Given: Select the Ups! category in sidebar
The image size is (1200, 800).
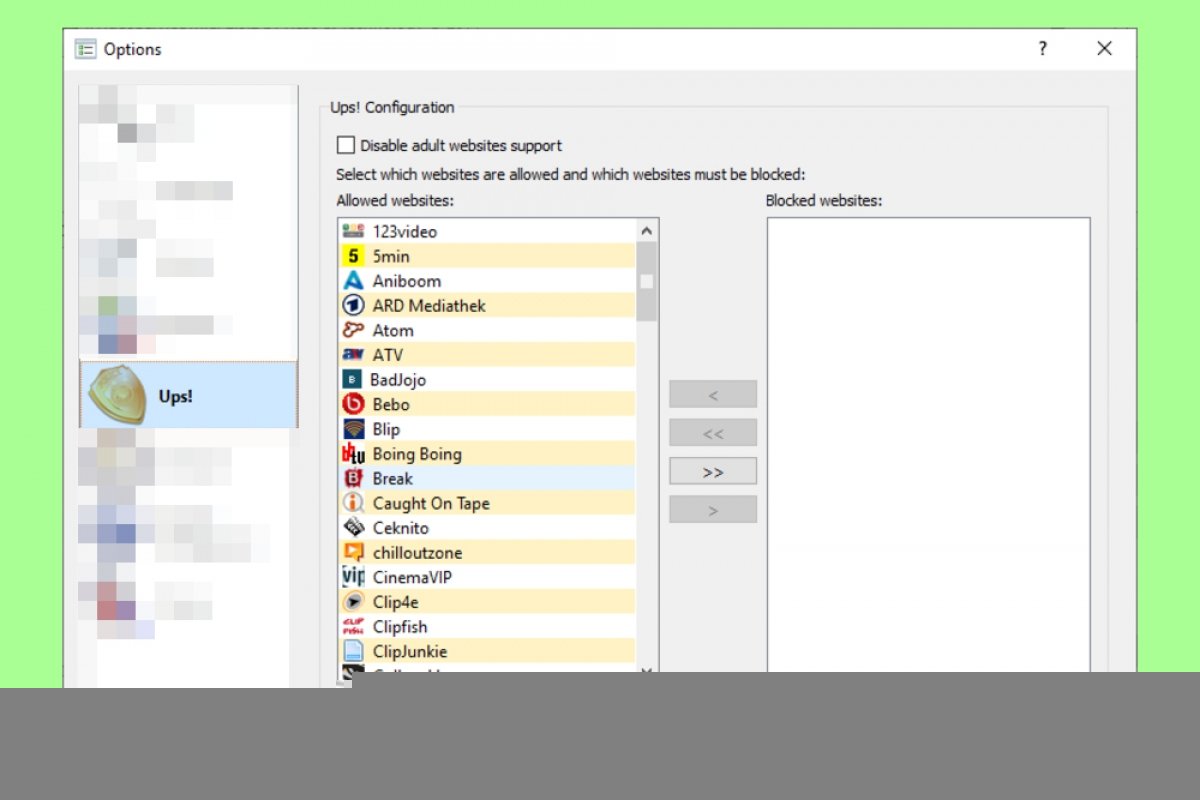Looking at the screenshot, I should [189, 395].
